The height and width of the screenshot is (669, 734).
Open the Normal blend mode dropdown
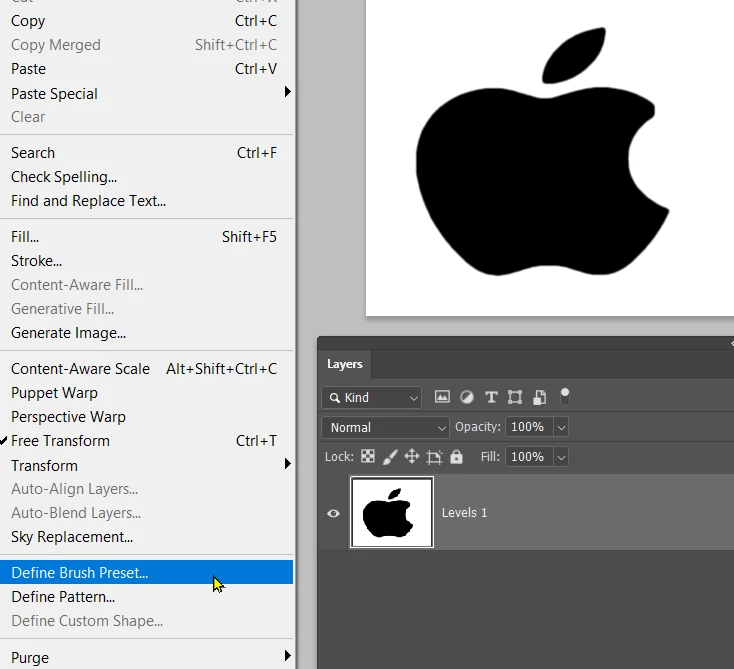pyautogui.click(x=385, y=427)
